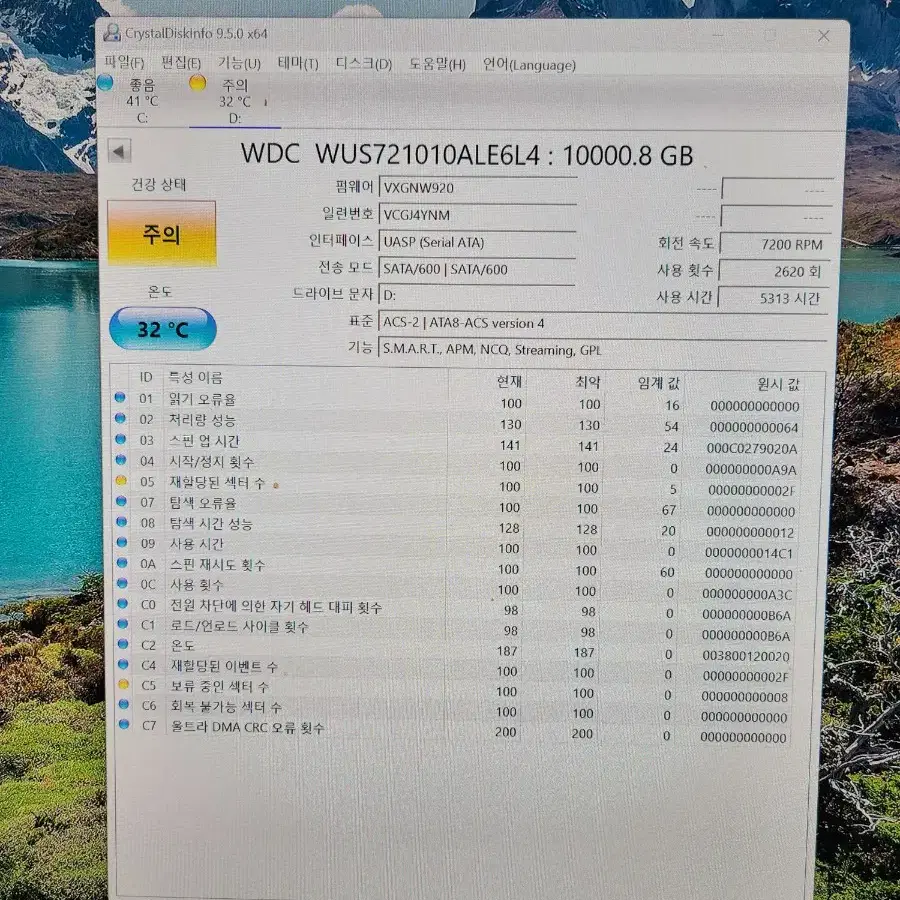Viewport: 900px width, 900px height.
Task: Click the power on hours 5313 시간 field
Action: pyautogui.click(x=774, y=298)
